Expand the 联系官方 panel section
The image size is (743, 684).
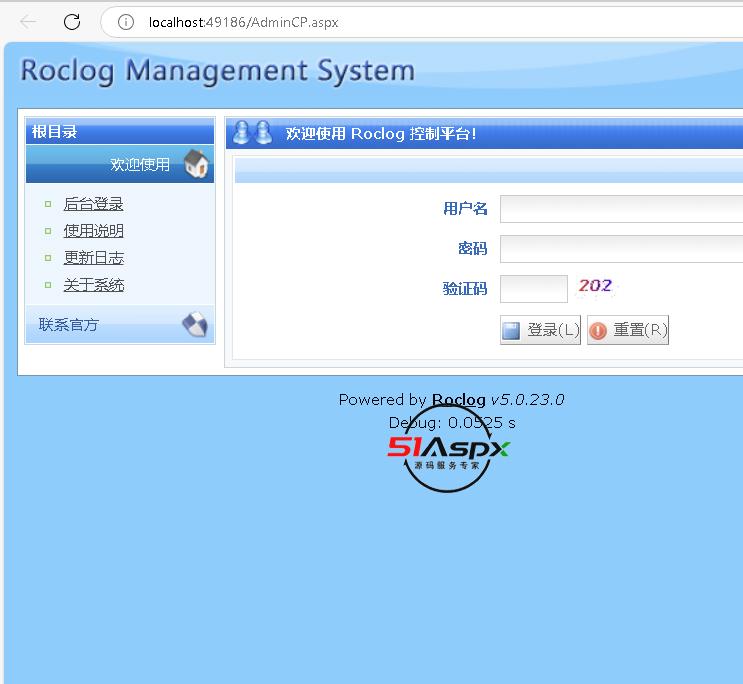coord(120,325)
